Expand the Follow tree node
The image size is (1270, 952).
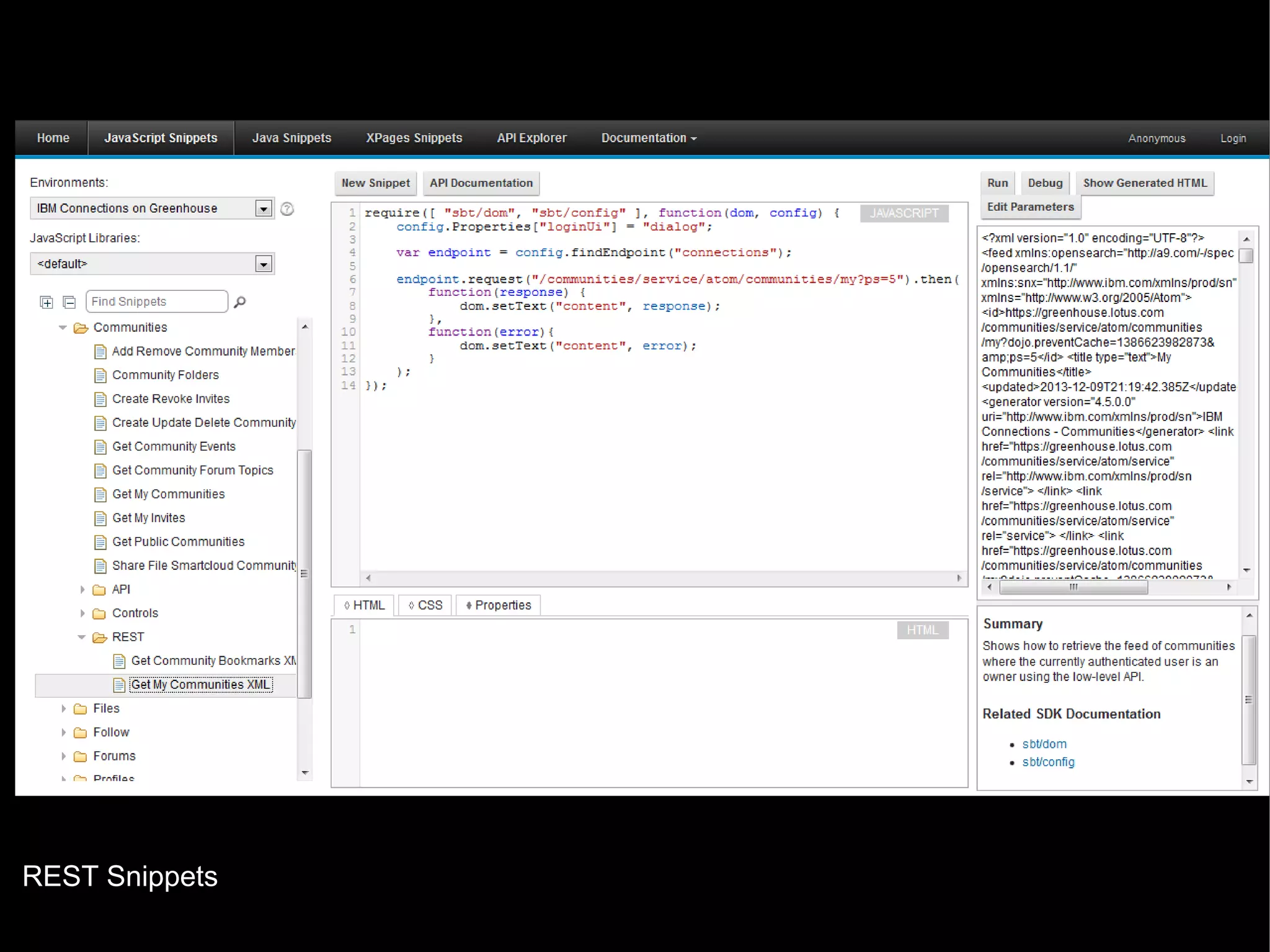click(x=63, y=732)
